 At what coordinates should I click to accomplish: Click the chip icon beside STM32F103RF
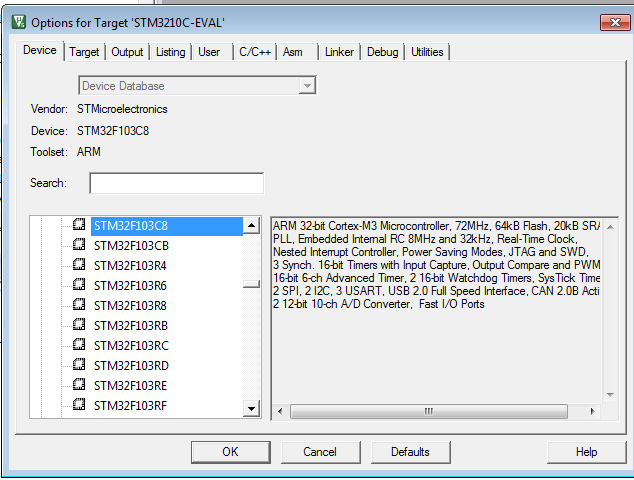point(79,404)
